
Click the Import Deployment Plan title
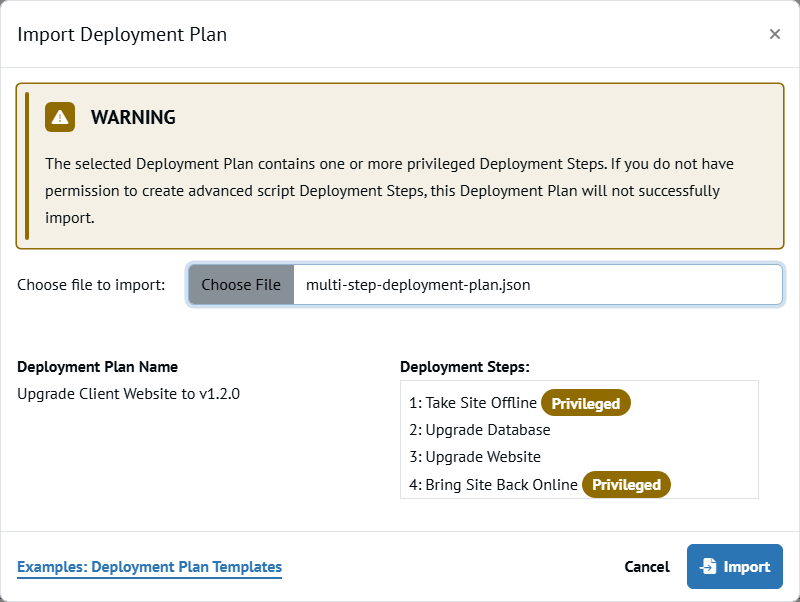pos(122,35)
